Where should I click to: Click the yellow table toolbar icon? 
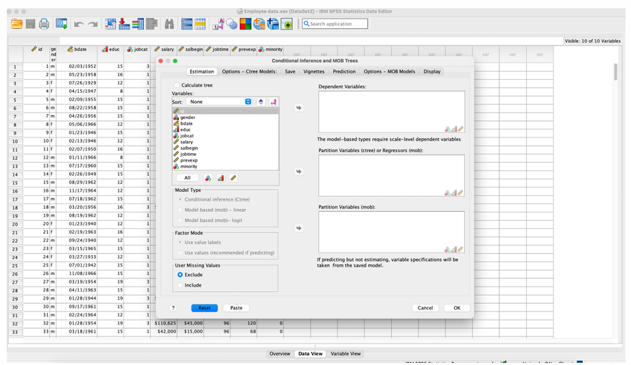tap(200, 24)
